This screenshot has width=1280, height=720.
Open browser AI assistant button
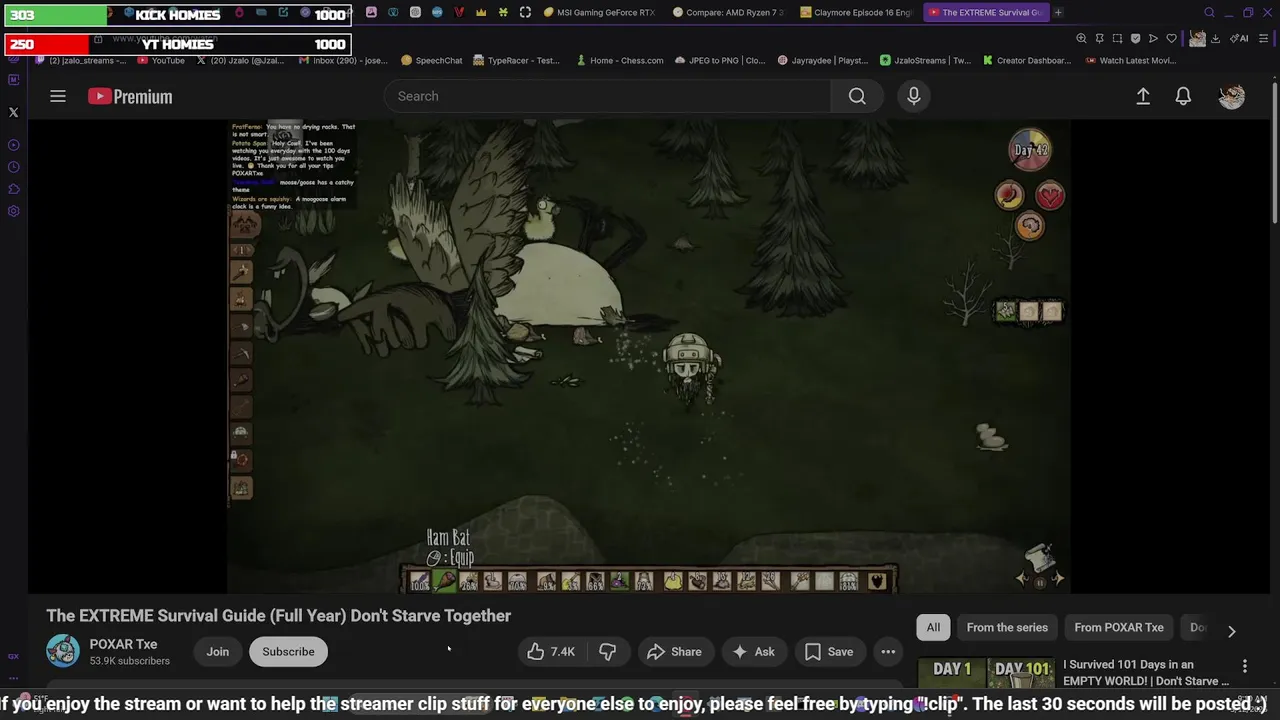pyautogui.click(x=1239, y=38)
